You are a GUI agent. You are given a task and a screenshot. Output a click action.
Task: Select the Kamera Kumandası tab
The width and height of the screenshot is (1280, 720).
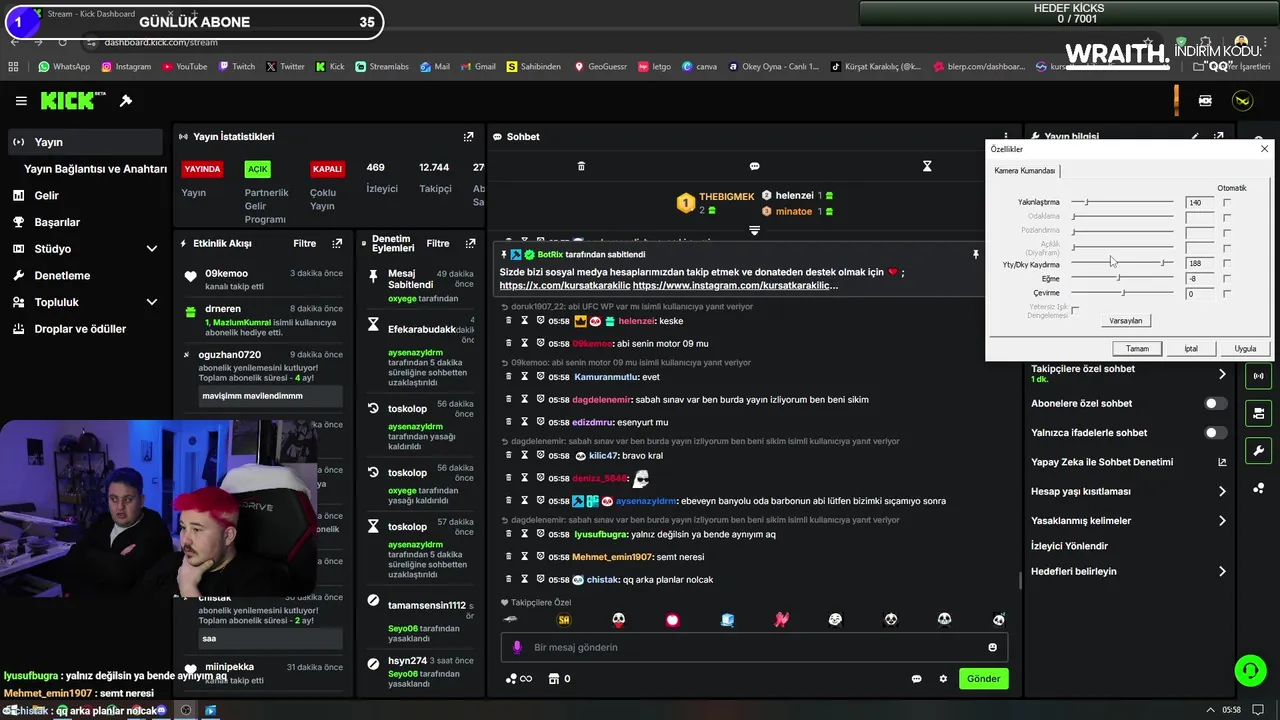click(x=1025, y=171)
